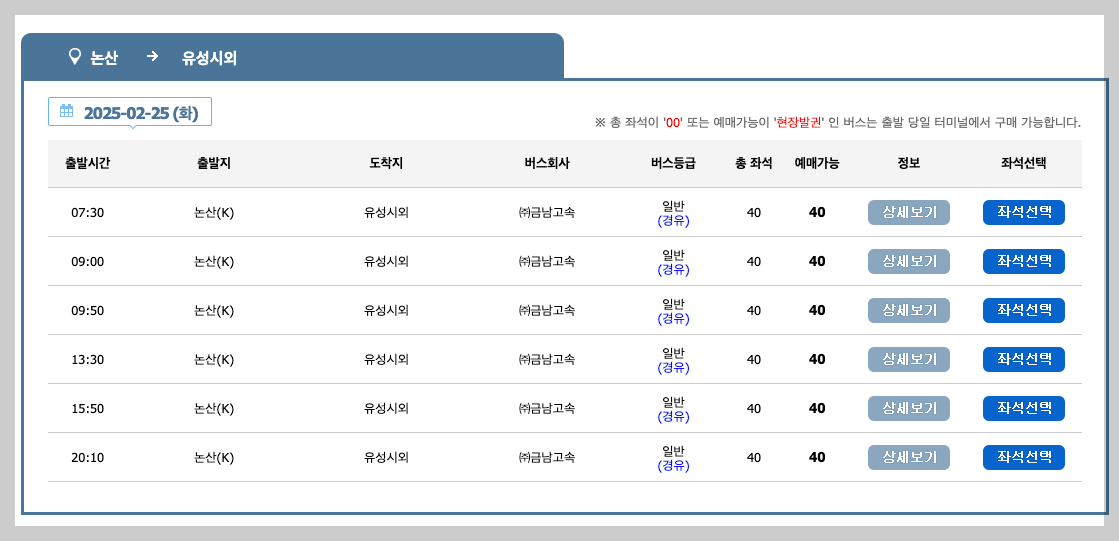Screen dimensions: 1119x541
Task: Click the (경유) link in the 07:30 row
Action: coord(673,221)
